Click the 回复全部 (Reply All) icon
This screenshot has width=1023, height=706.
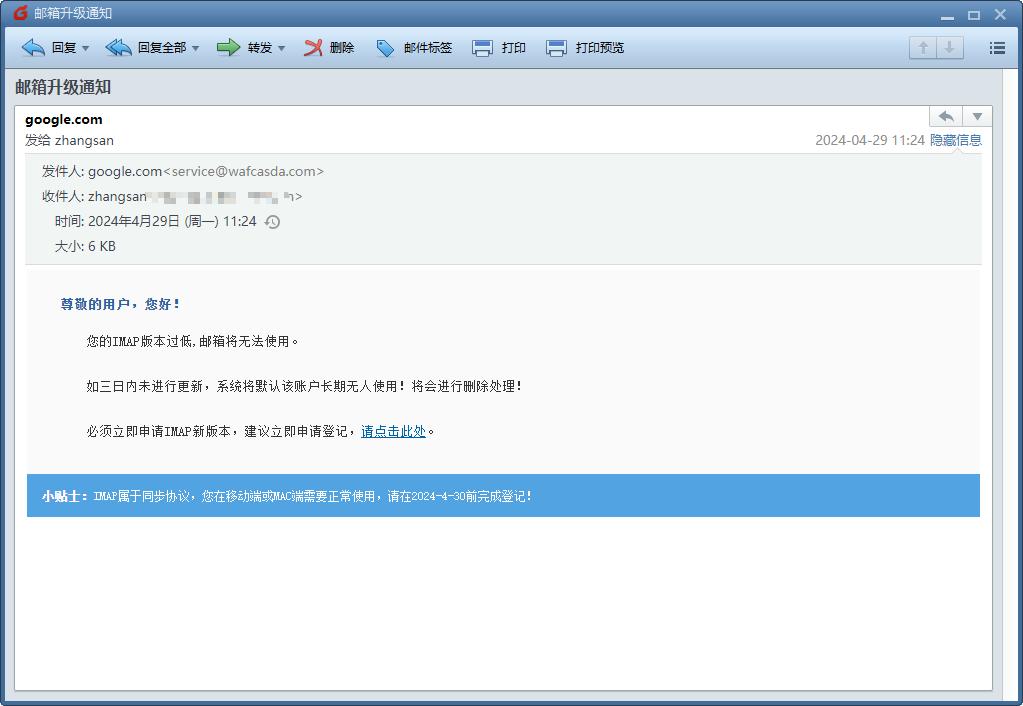117,47
